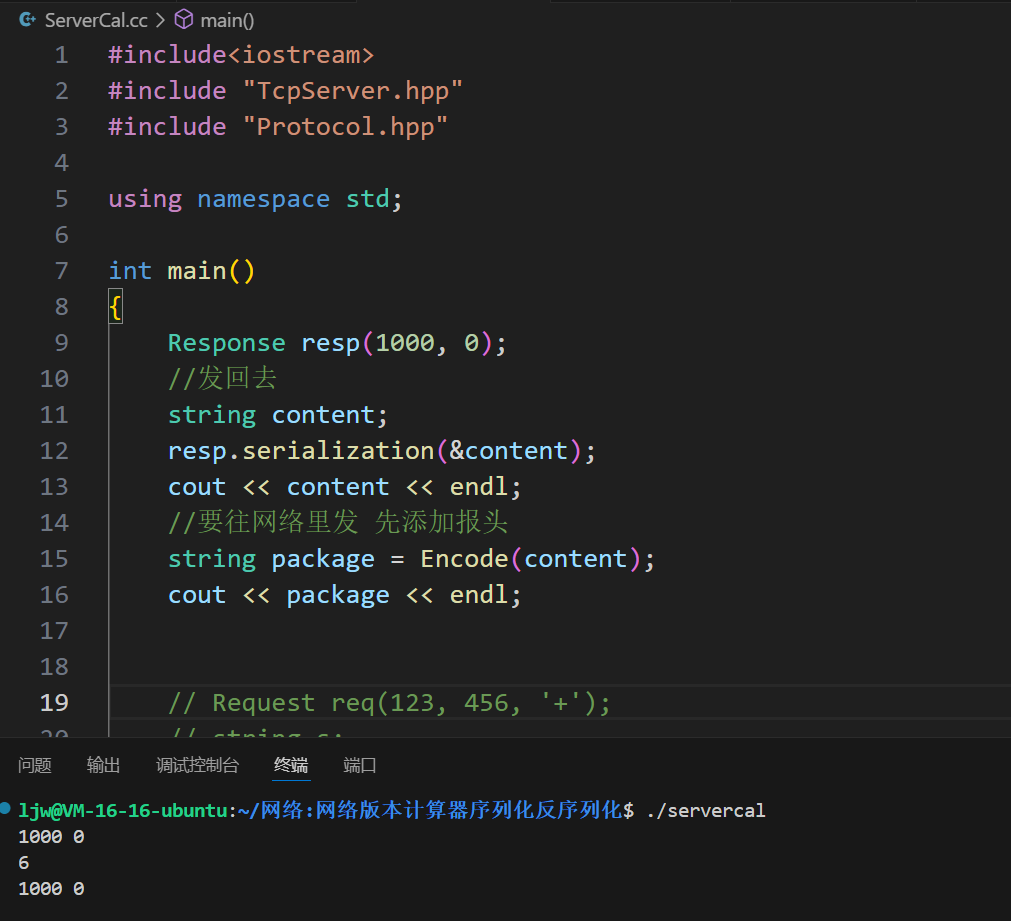Select the 终端 tab
The width and height of the screenshot is (1011, 921).
pyautogui.click(x=291, y=765)
